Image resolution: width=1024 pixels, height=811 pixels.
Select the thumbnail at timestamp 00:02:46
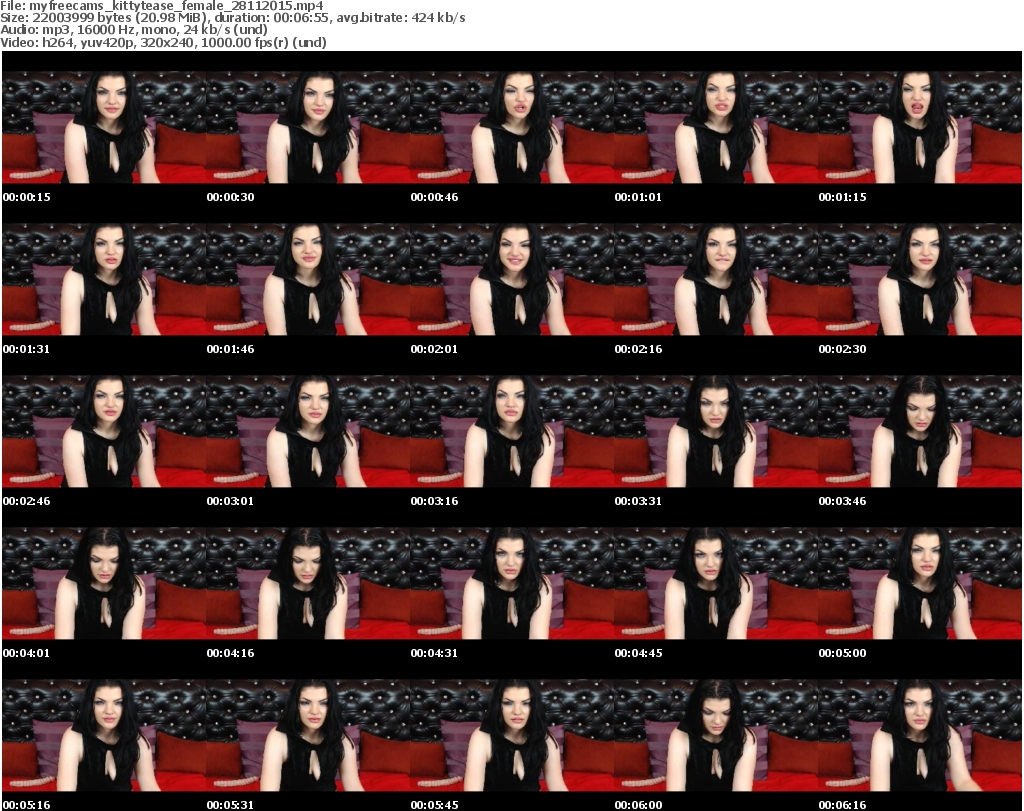(x=104, y=432)
